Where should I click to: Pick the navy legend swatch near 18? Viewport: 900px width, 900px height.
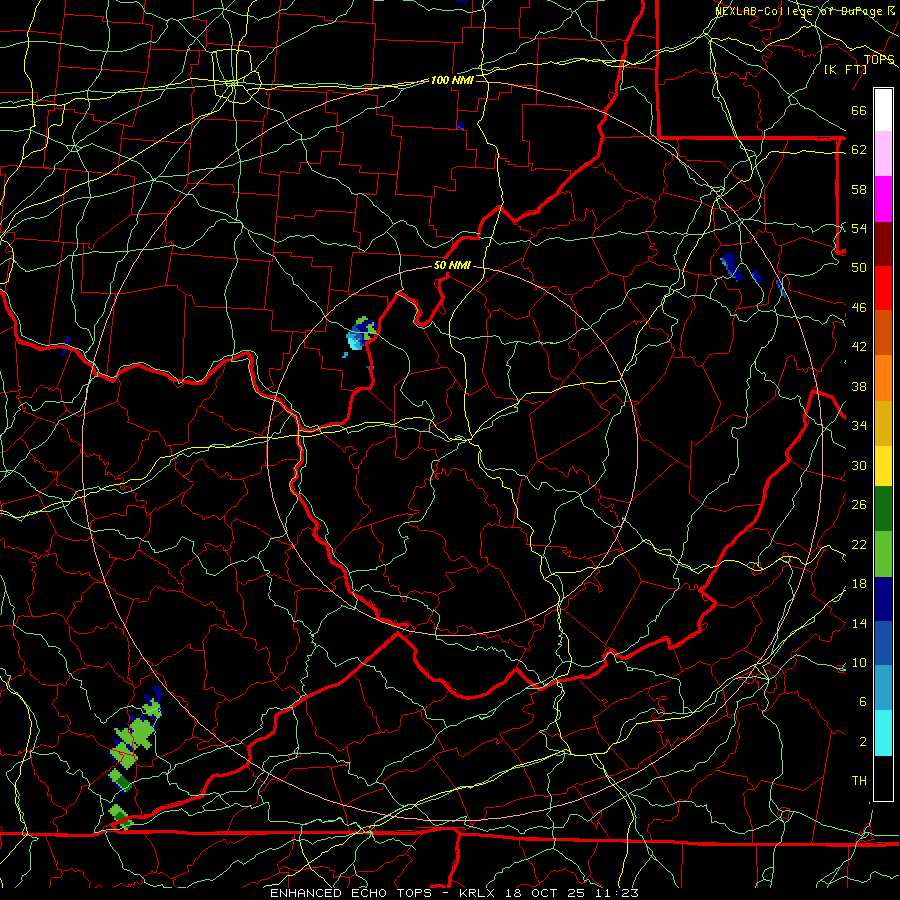[x=883, y=599]
